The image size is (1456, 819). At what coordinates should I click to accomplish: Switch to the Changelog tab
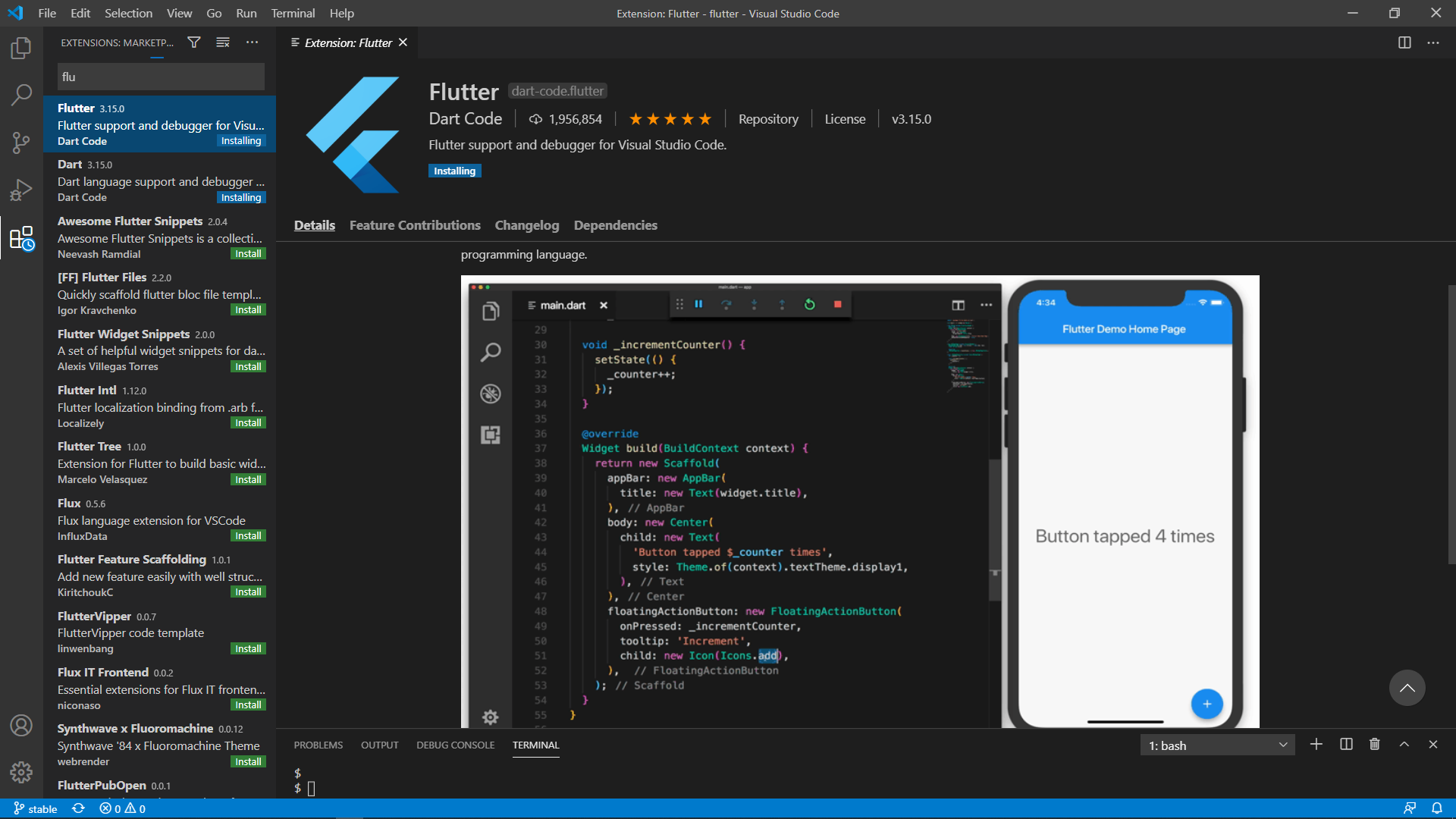point(526,225)
